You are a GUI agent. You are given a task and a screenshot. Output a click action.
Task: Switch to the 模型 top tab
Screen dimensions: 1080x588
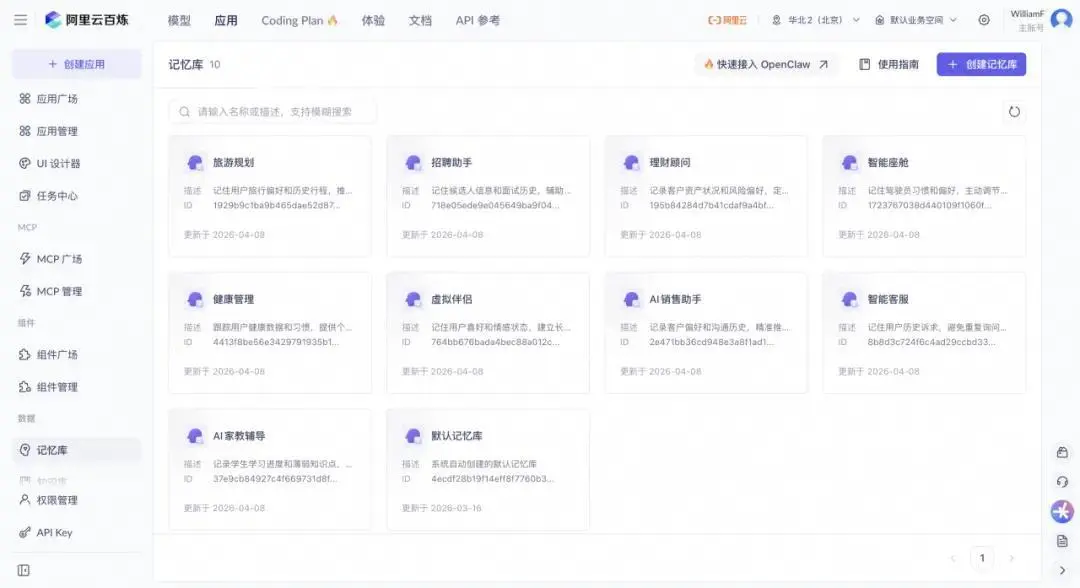coord(179,20)
